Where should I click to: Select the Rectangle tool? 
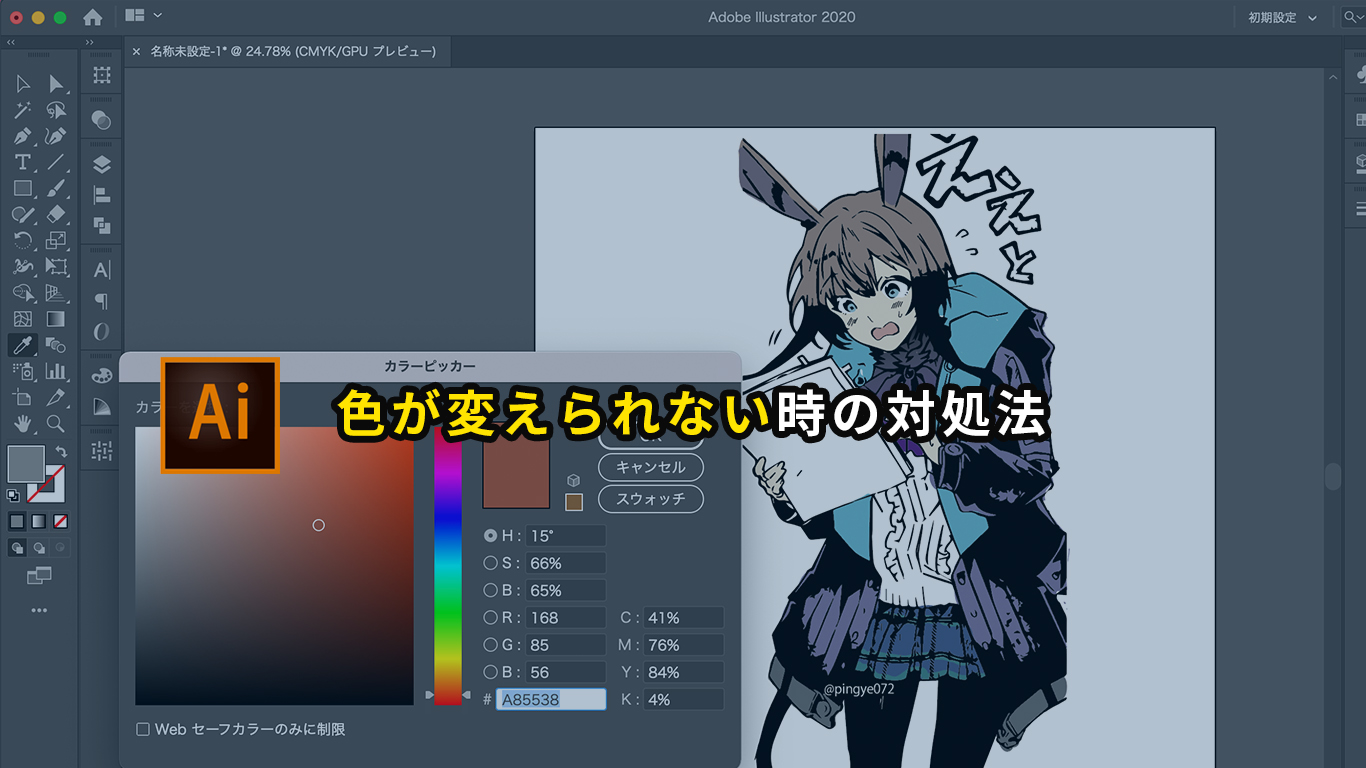[22, 188]
